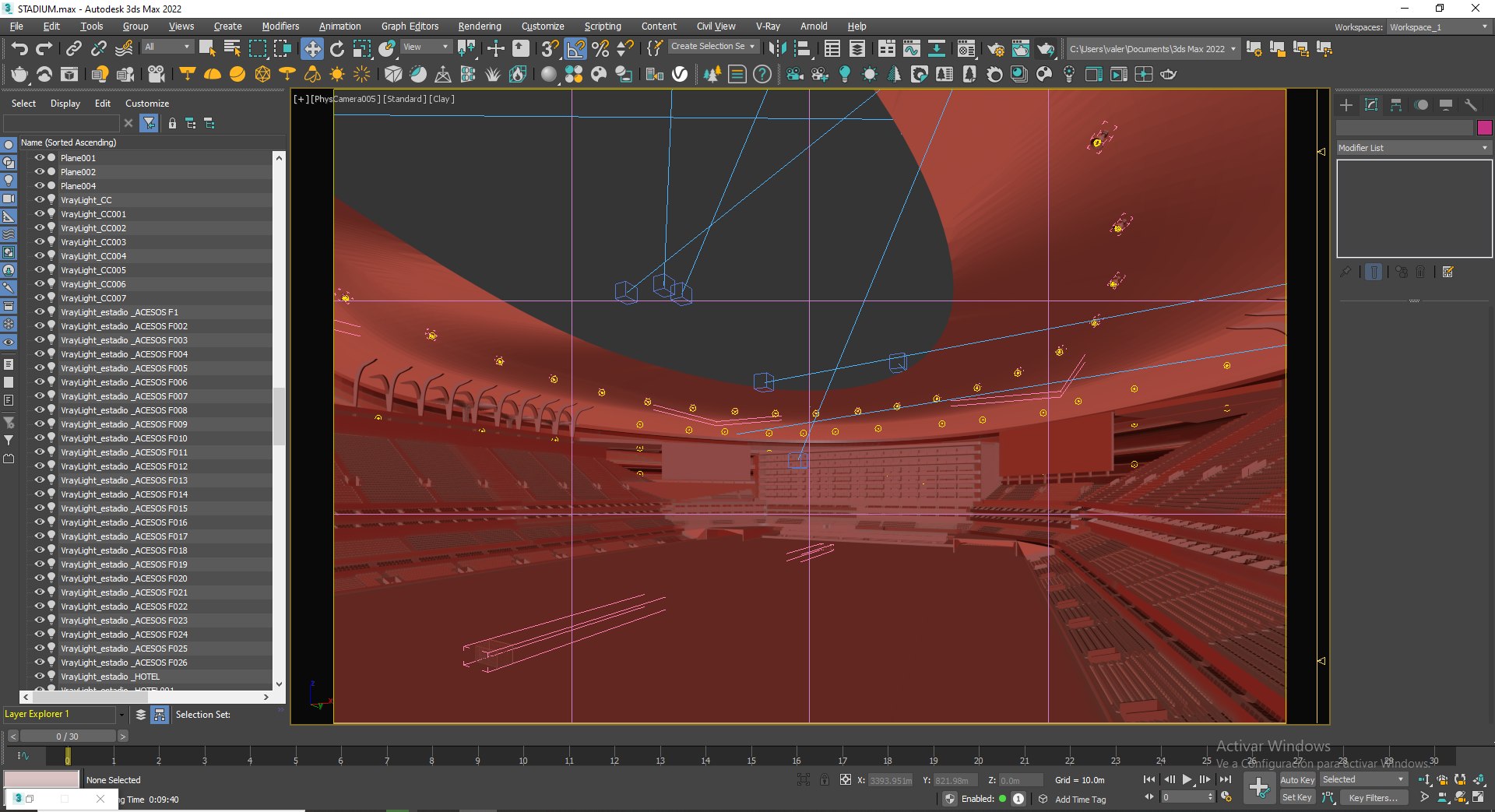Open the Utilities wrench tab in command panel
This screenshot has width=1495, height=812.
(1471, 104)
